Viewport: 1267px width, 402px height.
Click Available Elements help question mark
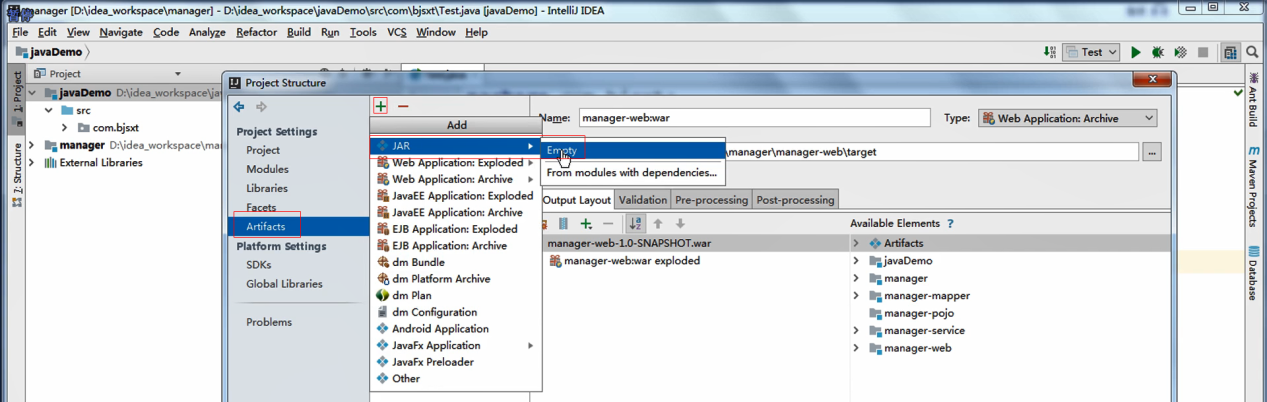[x=950, y=224]
